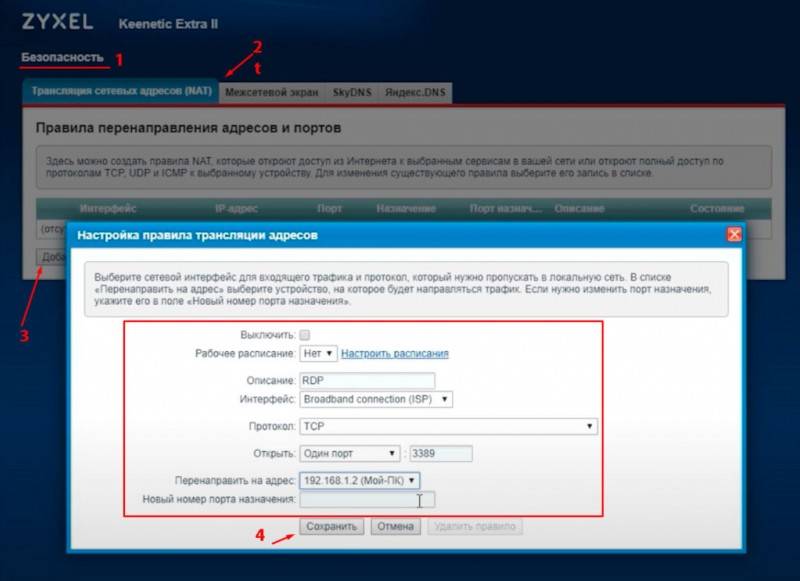The width and height of the screenshot is (800, 581).
Task: Toggle the Выключить checkbox
Action: tap(305, 335)
